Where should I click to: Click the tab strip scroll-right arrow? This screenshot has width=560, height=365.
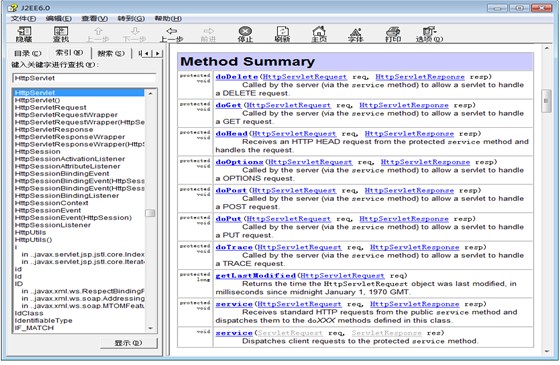(158, 54)
